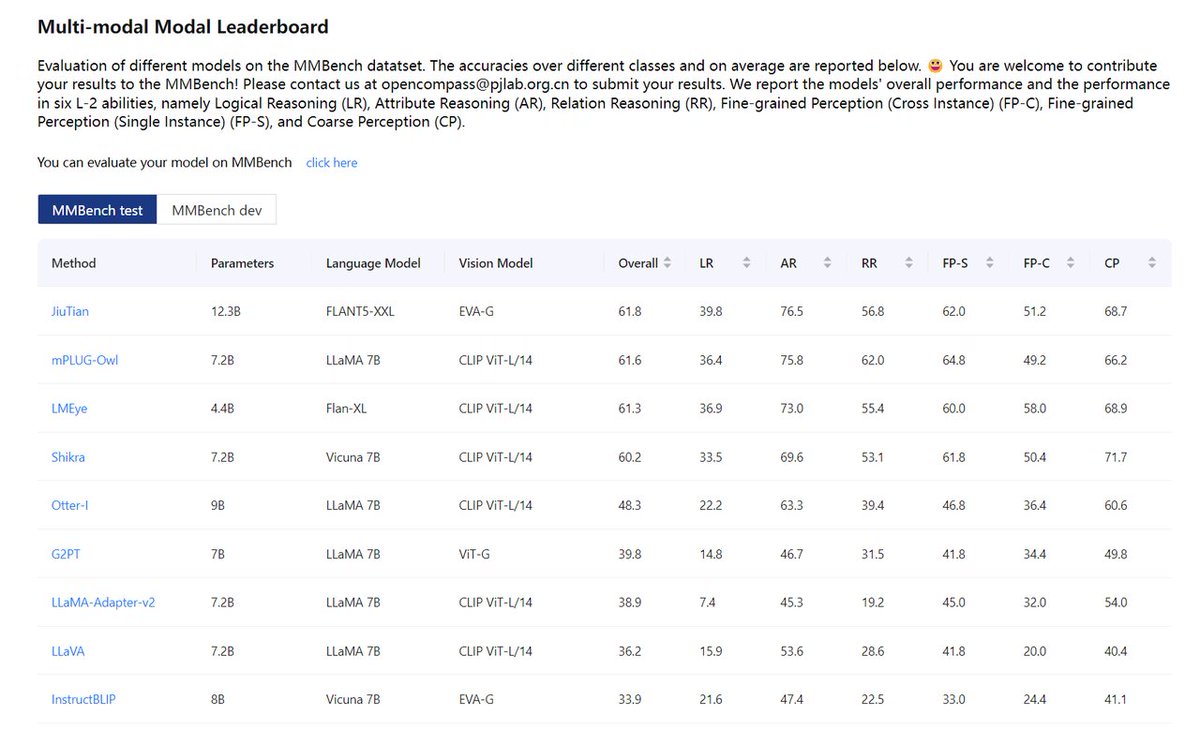Open the mPLUG-Owl model page
This screenshot has width=1200, height=730.
click(x=84, y=360)
